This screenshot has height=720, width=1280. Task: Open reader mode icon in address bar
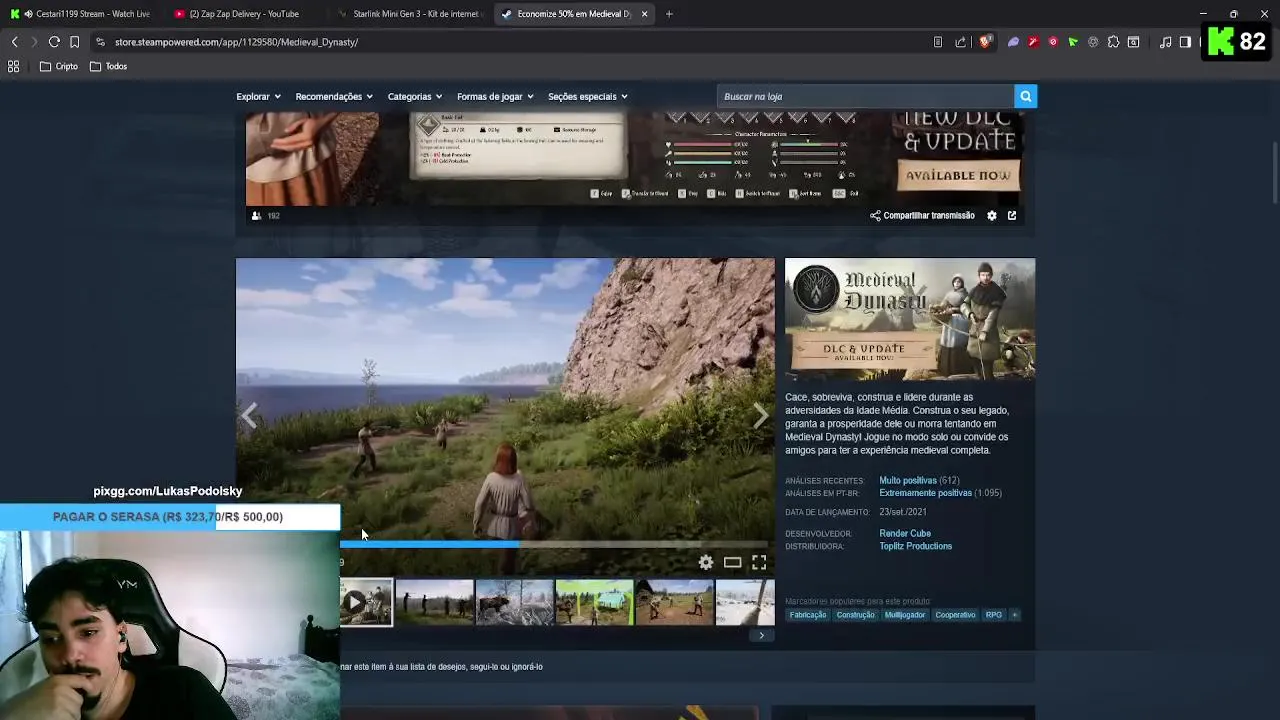tap(938, 42)
